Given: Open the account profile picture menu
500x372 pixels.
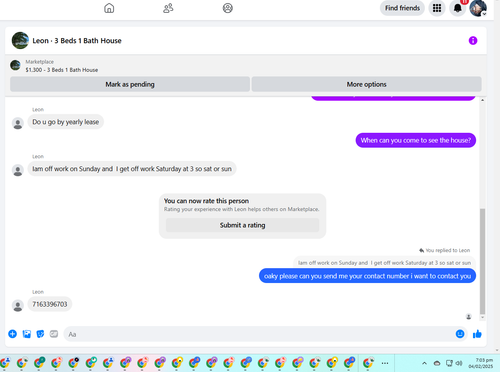Looking at the screenshot, I should [478, 8].
